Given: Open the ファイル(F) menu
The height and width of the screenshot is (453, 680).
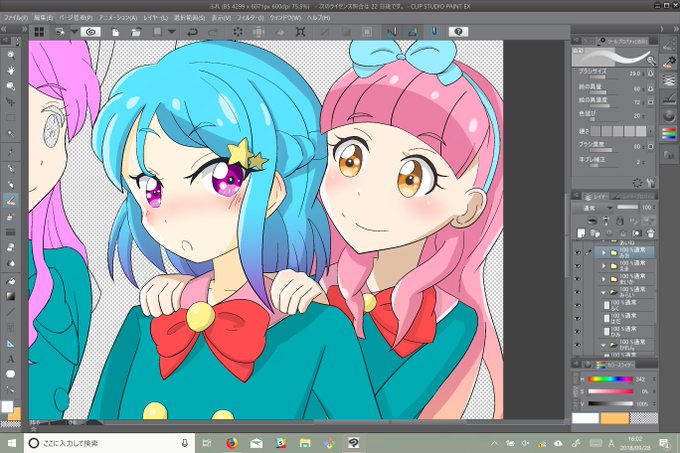Looking at the screenshot, I should [x=16, y=18].
